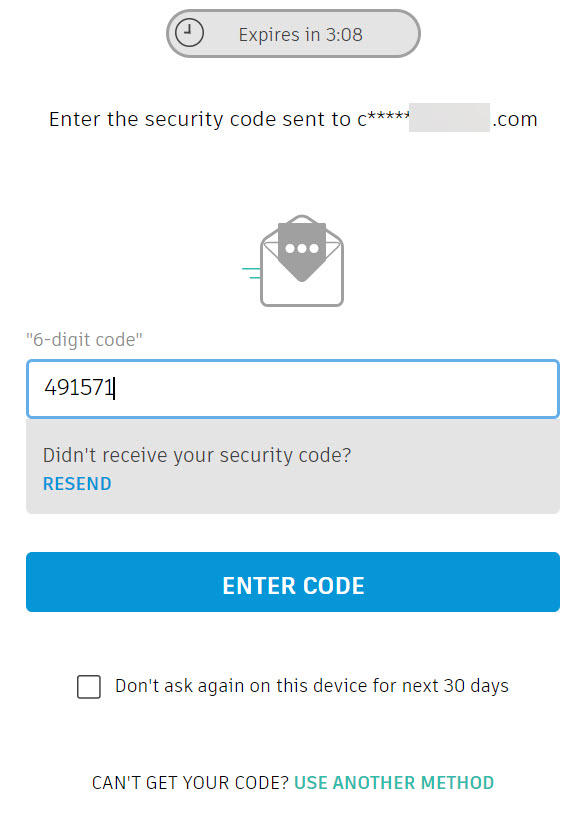Click "CAN'T GET YOUR CODE?" text
This screenshot has width=584, height=814.
(x=190, y=782)
